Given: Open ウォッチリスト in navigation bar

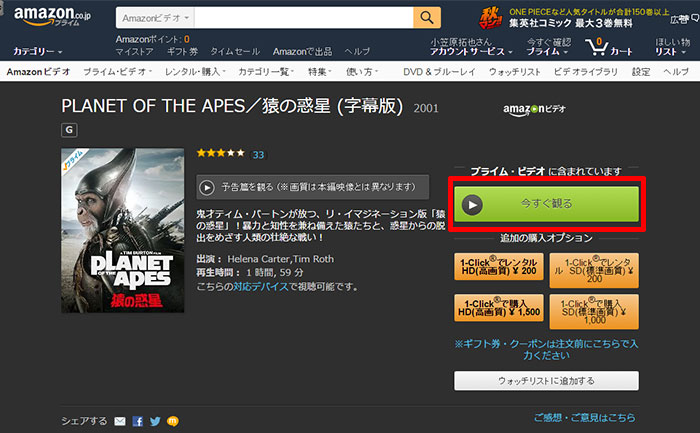Looking at the screenshot, I should (514, 72).
